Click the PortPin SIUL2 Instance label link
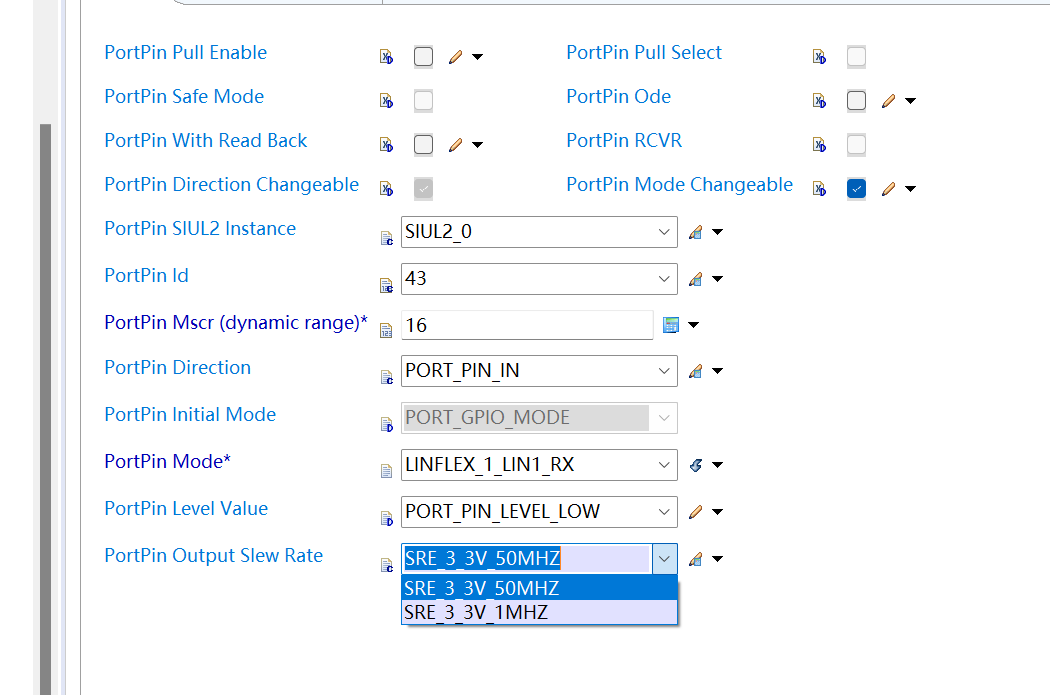1050x695 pixels. tap(200, 229)
